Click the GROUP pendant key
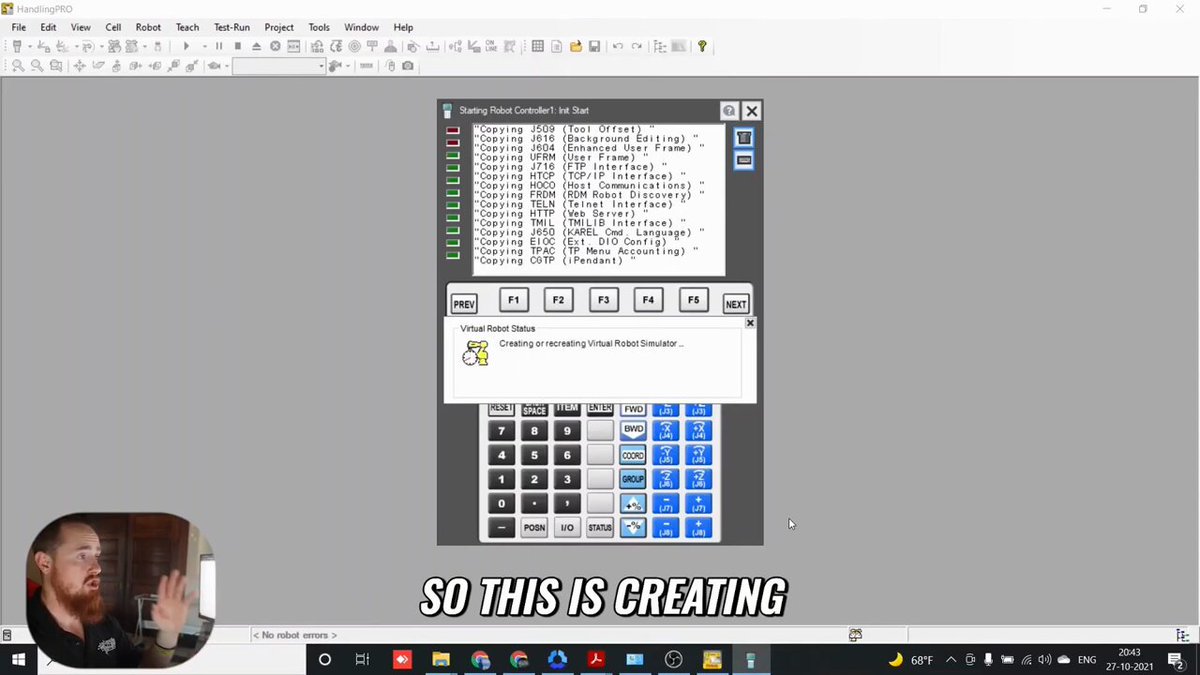The image size is (1200, 675). pyautogui.click(x=633, y=479)
